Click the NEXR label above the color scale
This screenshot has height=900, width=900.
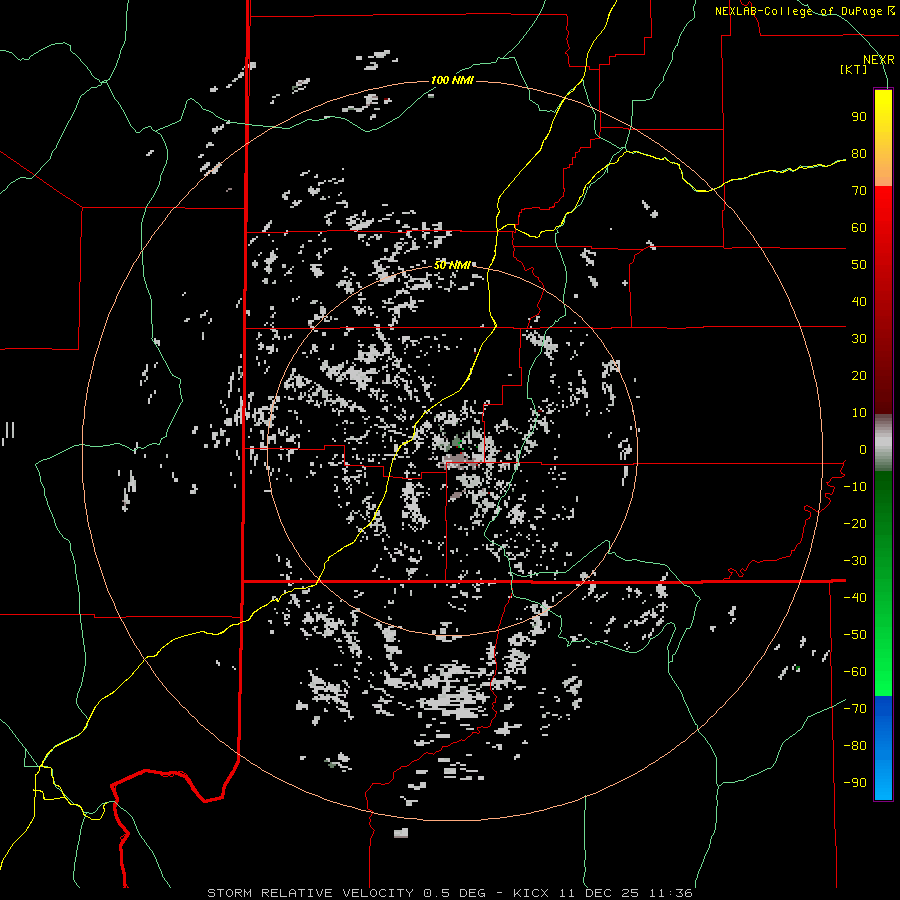click(x=878, y=60)
